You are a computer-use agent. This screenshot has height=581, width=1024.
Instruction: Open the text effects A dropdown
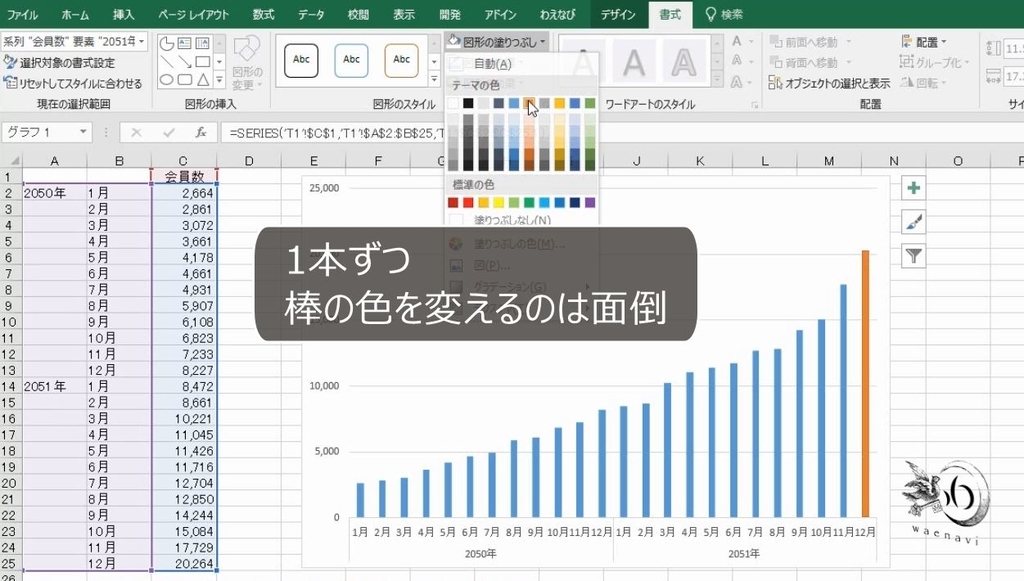[743, 82]
